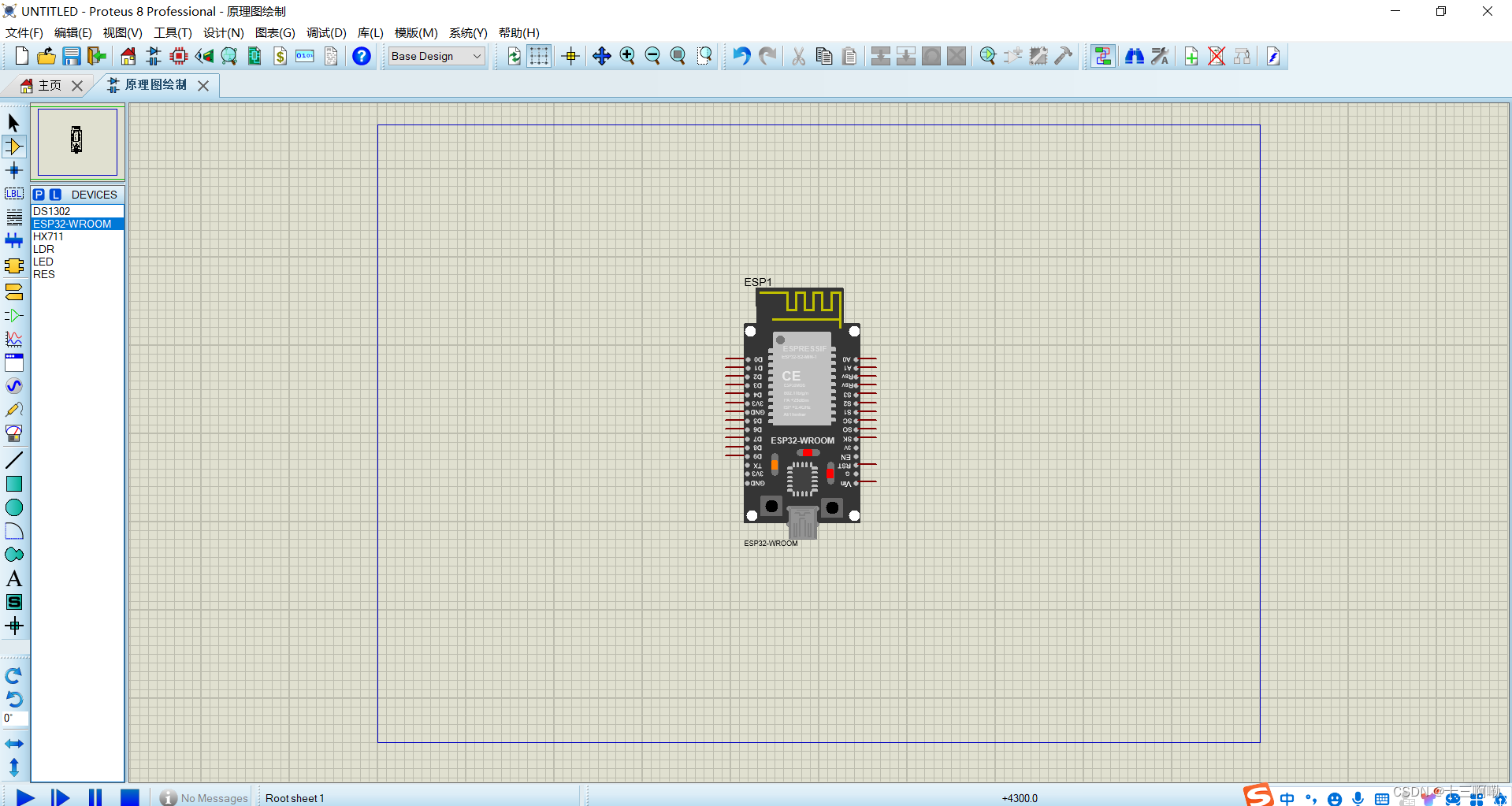
Task: Select the 2D text 'A' tool
Action: pyautogui.click(x=14, y=578)
